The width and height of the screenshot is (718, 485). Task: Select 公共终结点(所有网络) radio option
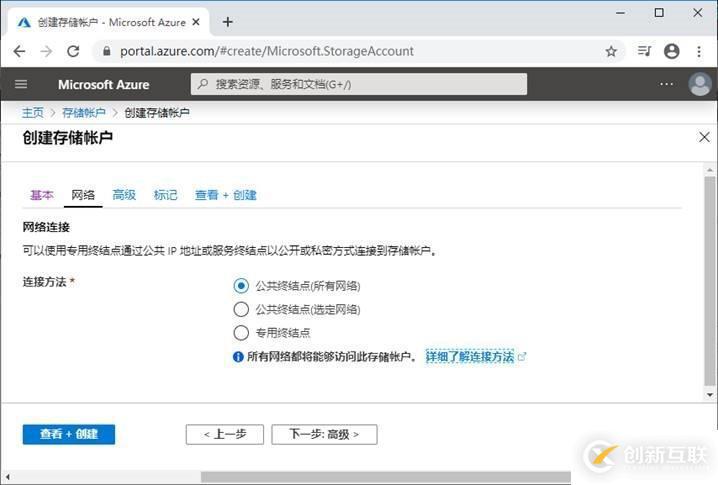point(241,286)
